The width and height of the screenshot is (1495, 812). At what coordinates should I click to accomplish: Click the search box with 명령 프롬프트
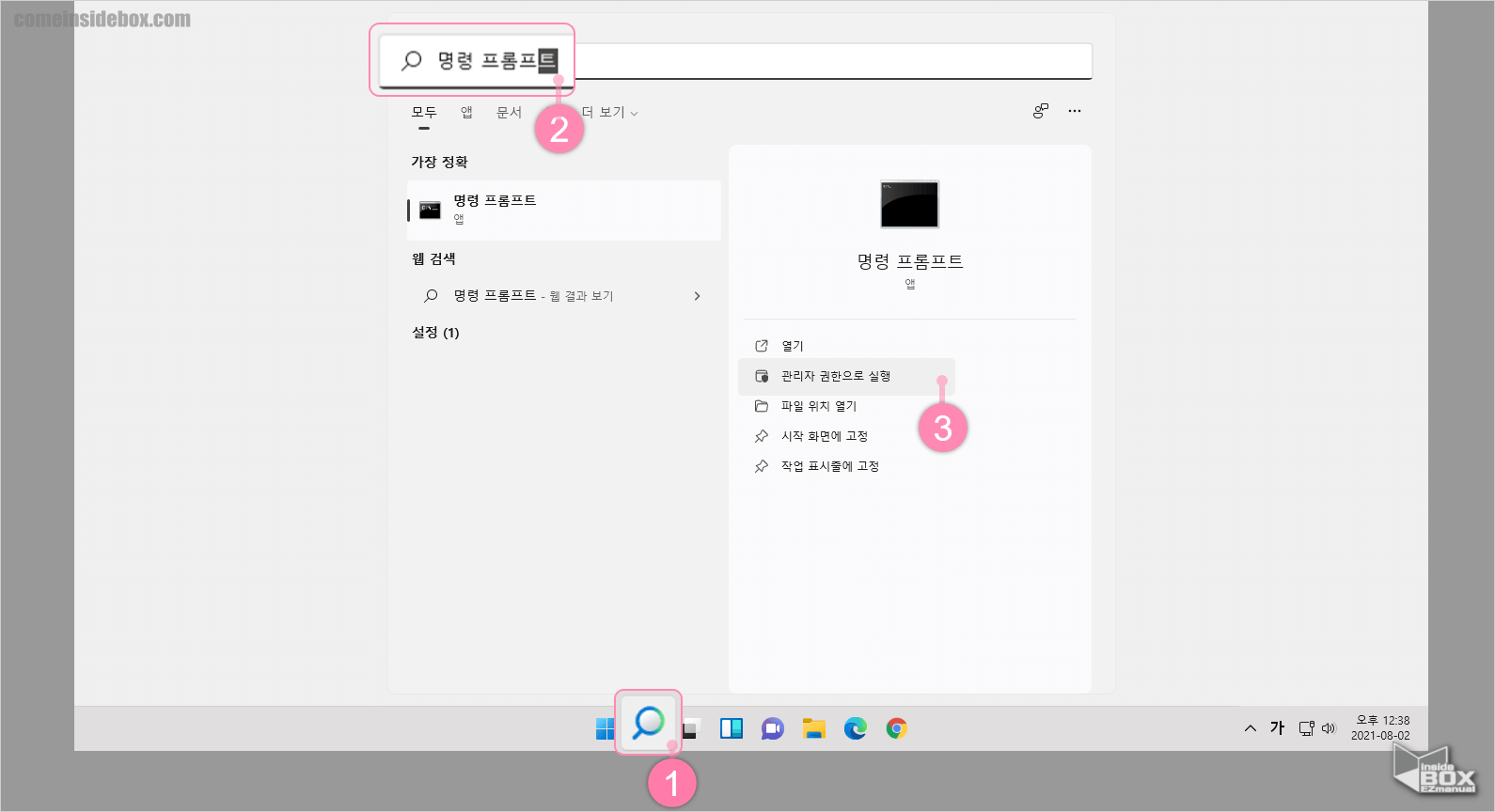point(736,61)
